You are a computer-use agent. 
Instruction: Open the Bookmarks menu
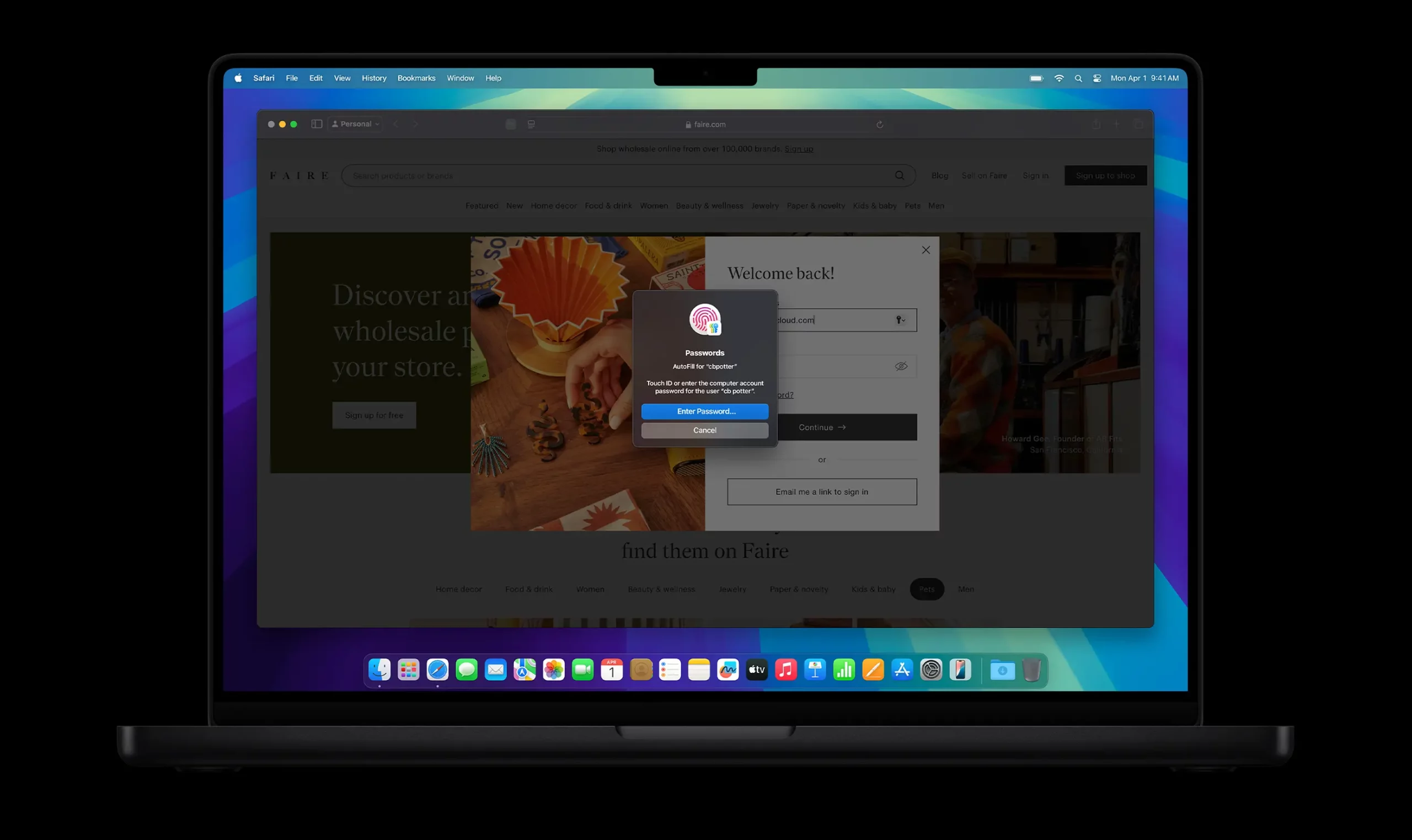[416, 78]
